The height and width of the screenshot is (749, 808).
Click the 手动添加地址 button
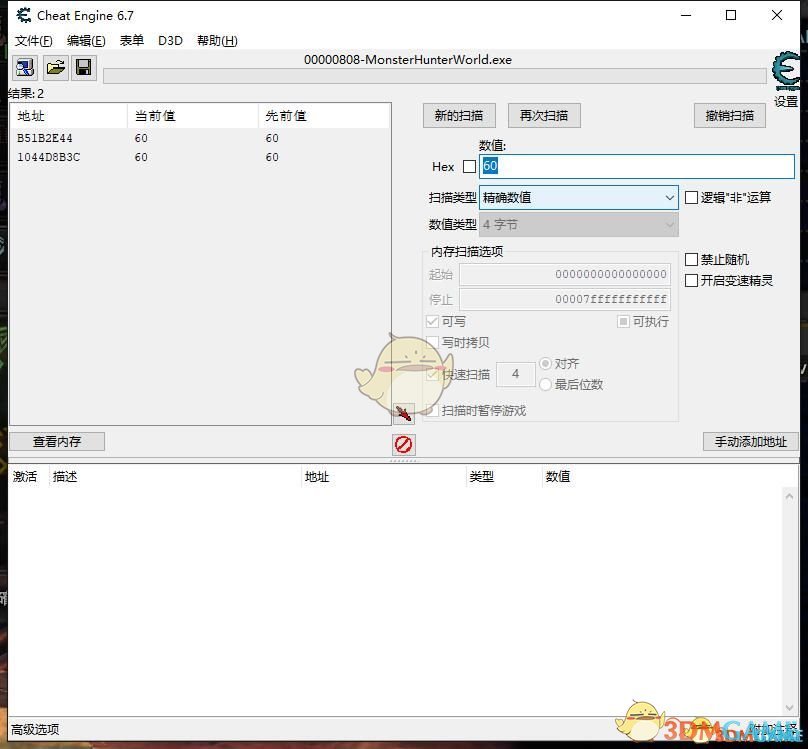point(751,441)
